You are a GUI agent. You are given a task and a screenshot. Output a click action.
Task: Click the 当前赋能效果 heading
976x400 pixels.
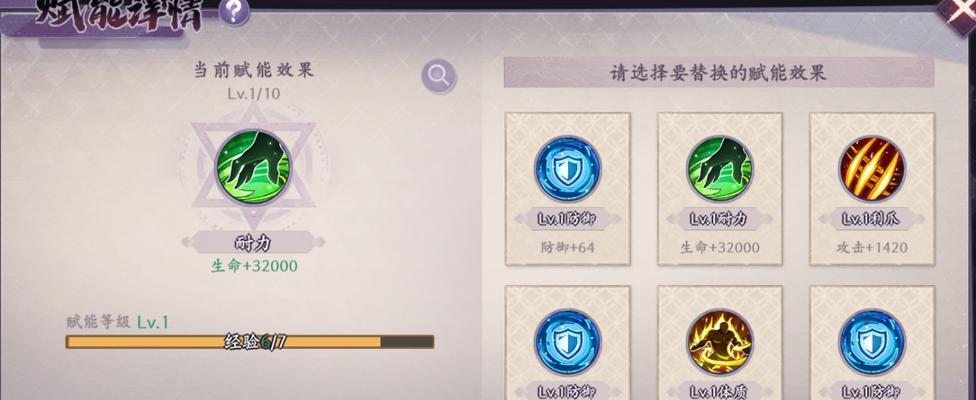(x=253, y=70)
